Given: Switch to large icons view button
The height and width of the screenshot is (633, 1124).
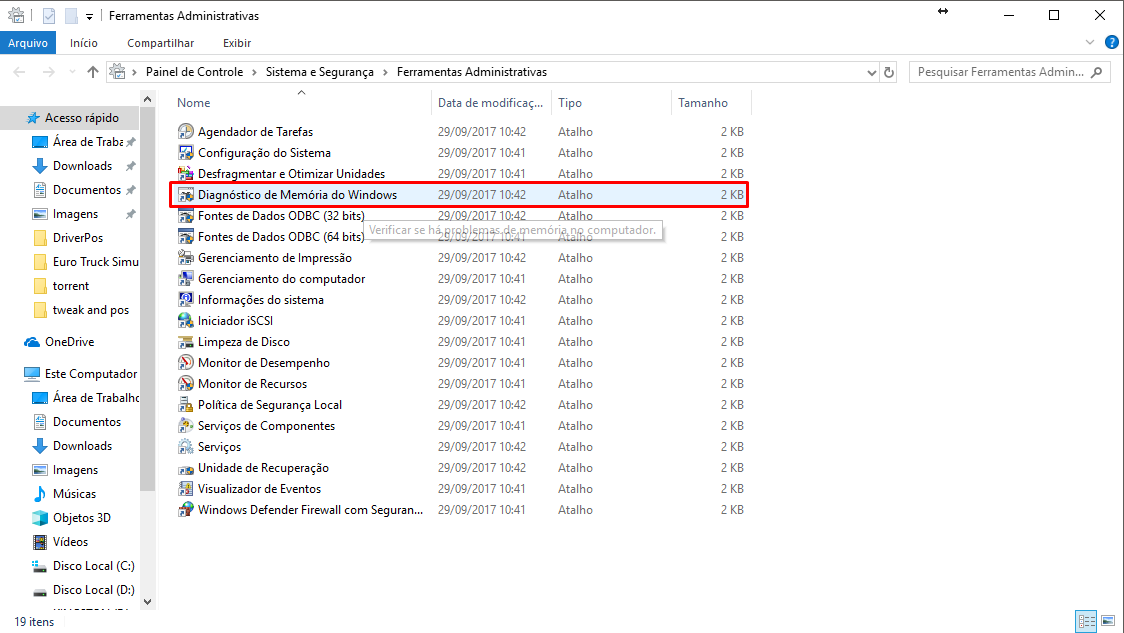Looking at the screenshot, I should tap(1108, 621).
